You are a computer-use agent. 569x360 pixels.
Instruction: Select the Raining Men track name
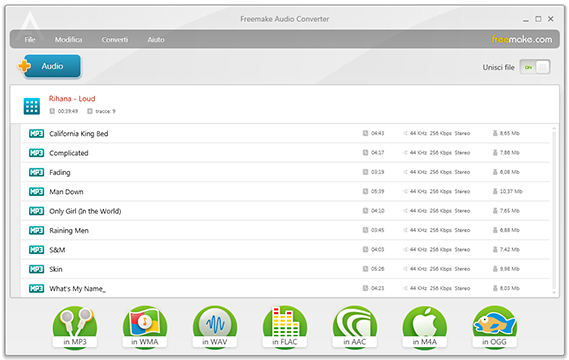pos(69,230)
